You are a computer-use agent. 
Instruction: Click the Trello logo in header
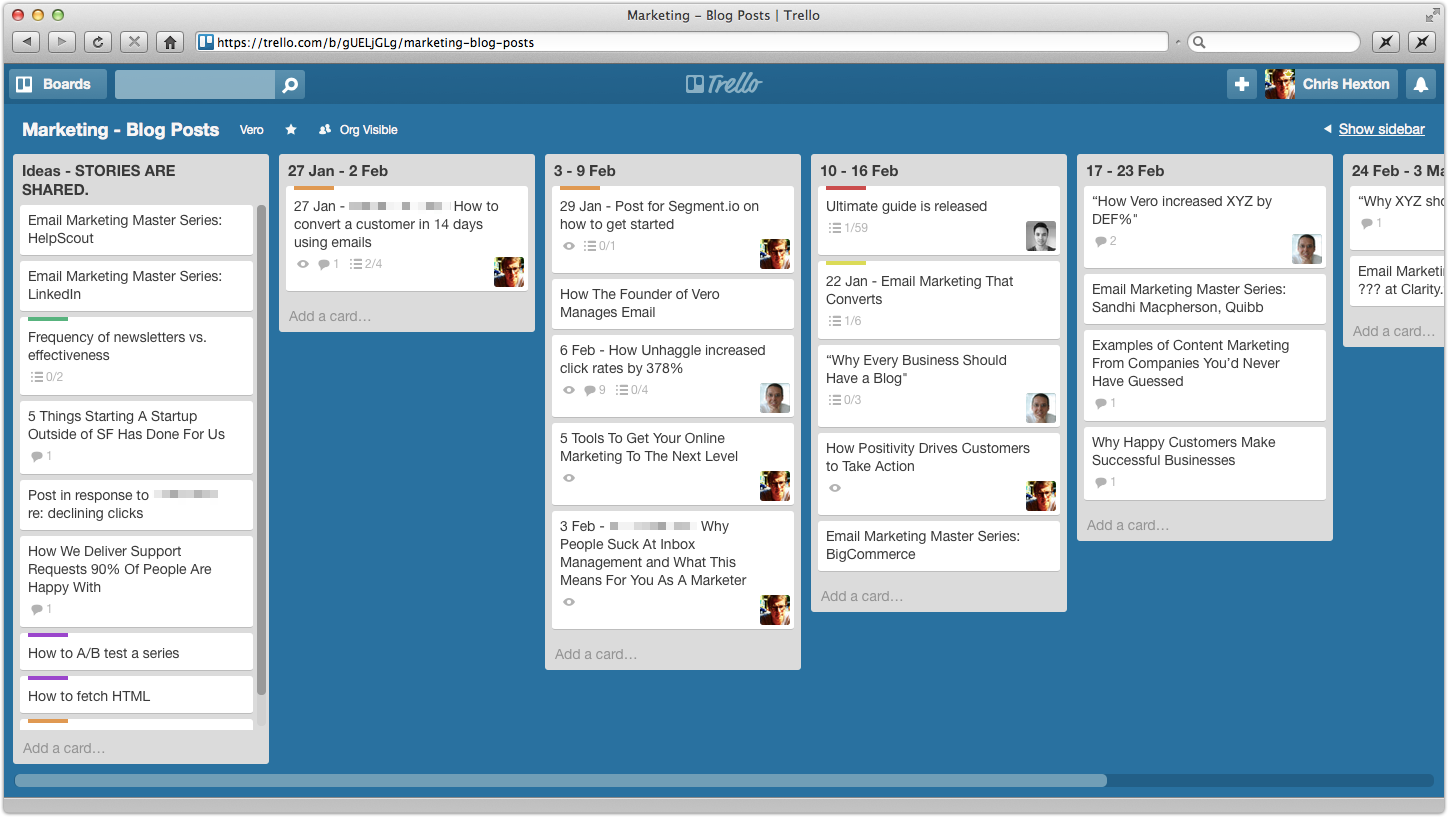point(724,85)
